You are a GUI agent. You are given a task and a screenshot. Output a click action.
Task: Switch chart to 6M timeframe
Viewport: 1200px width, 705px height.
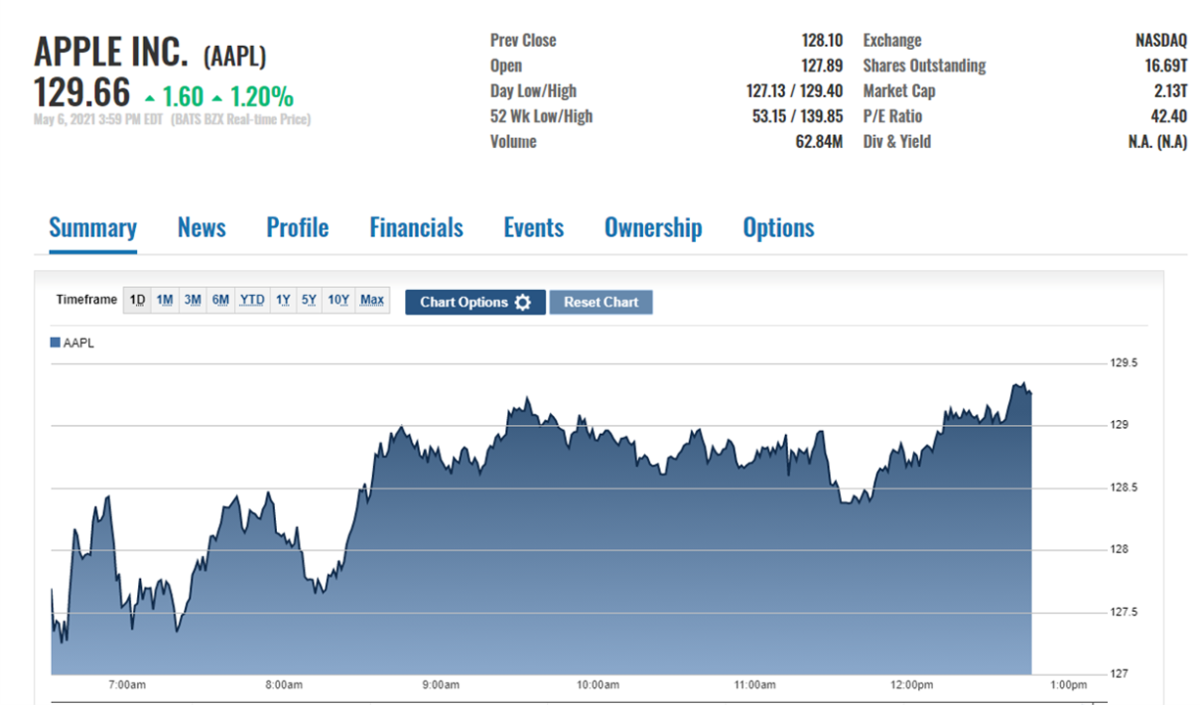(x=221, y=300)
